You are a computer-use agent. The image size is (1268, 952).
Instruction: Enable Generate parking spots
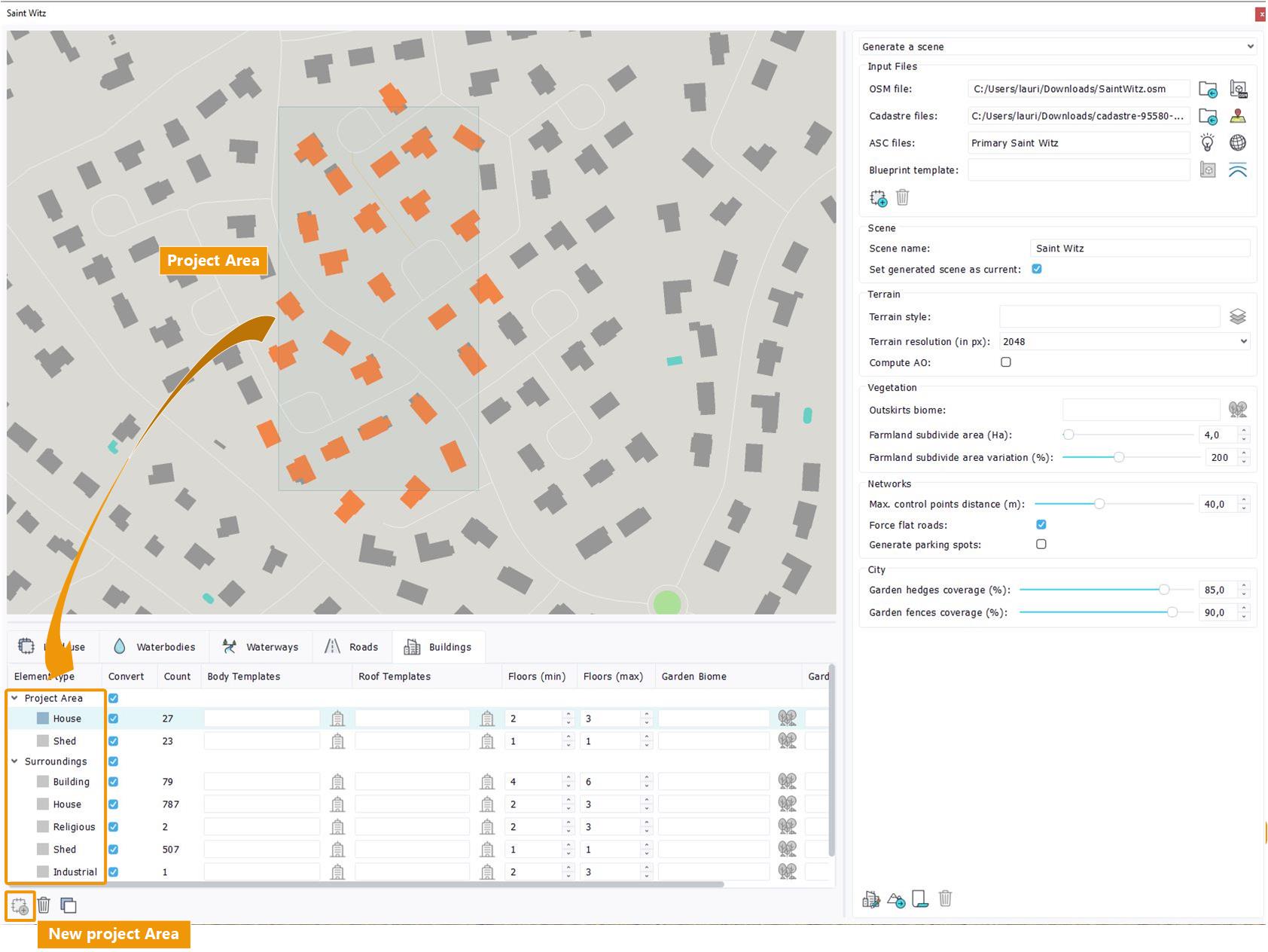[1041, 544]
